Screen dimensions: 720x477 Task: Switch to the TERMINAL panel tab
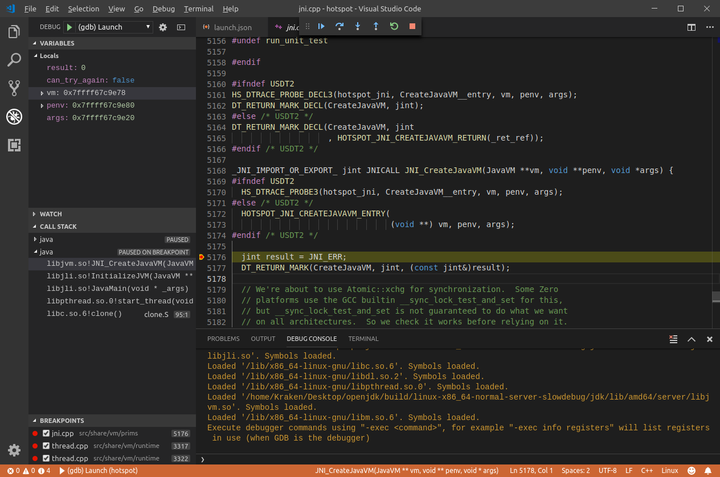coord(363,339)
